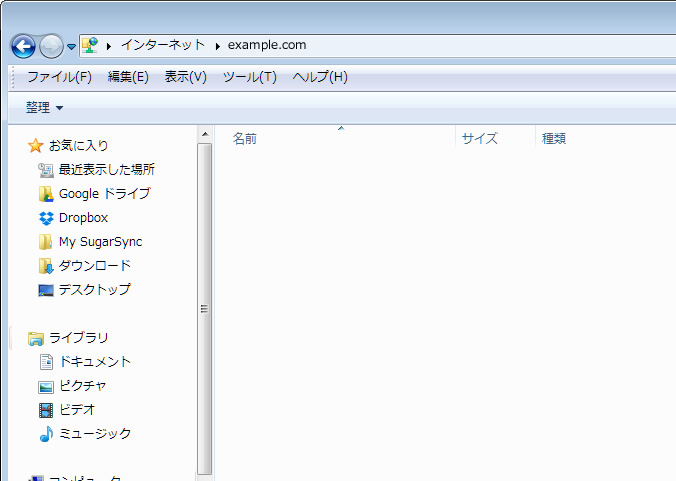Sort by the サイズ column header
The image size is (676, 481).
(480, 139)
